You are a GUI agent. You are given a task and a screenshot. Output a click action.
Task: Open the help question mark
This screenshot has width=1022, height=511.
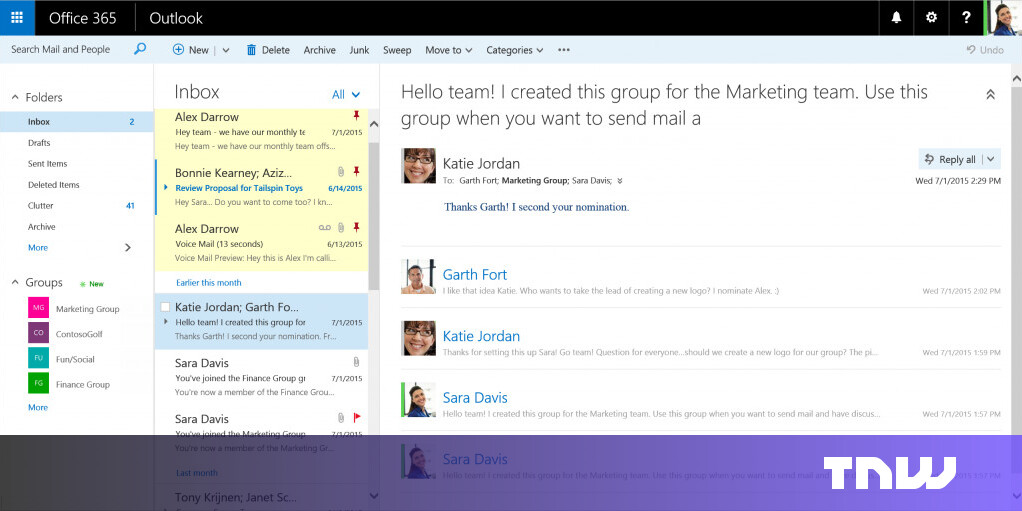[x=967, y=18]
